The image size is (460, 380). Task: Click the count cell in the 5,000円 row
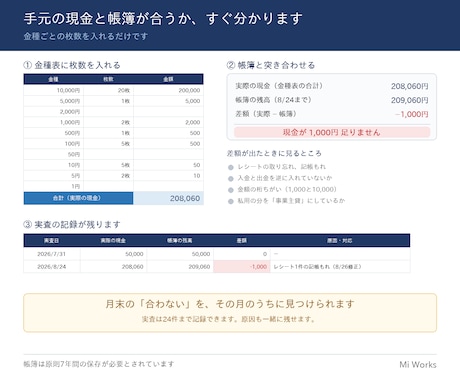coord(108,101)
